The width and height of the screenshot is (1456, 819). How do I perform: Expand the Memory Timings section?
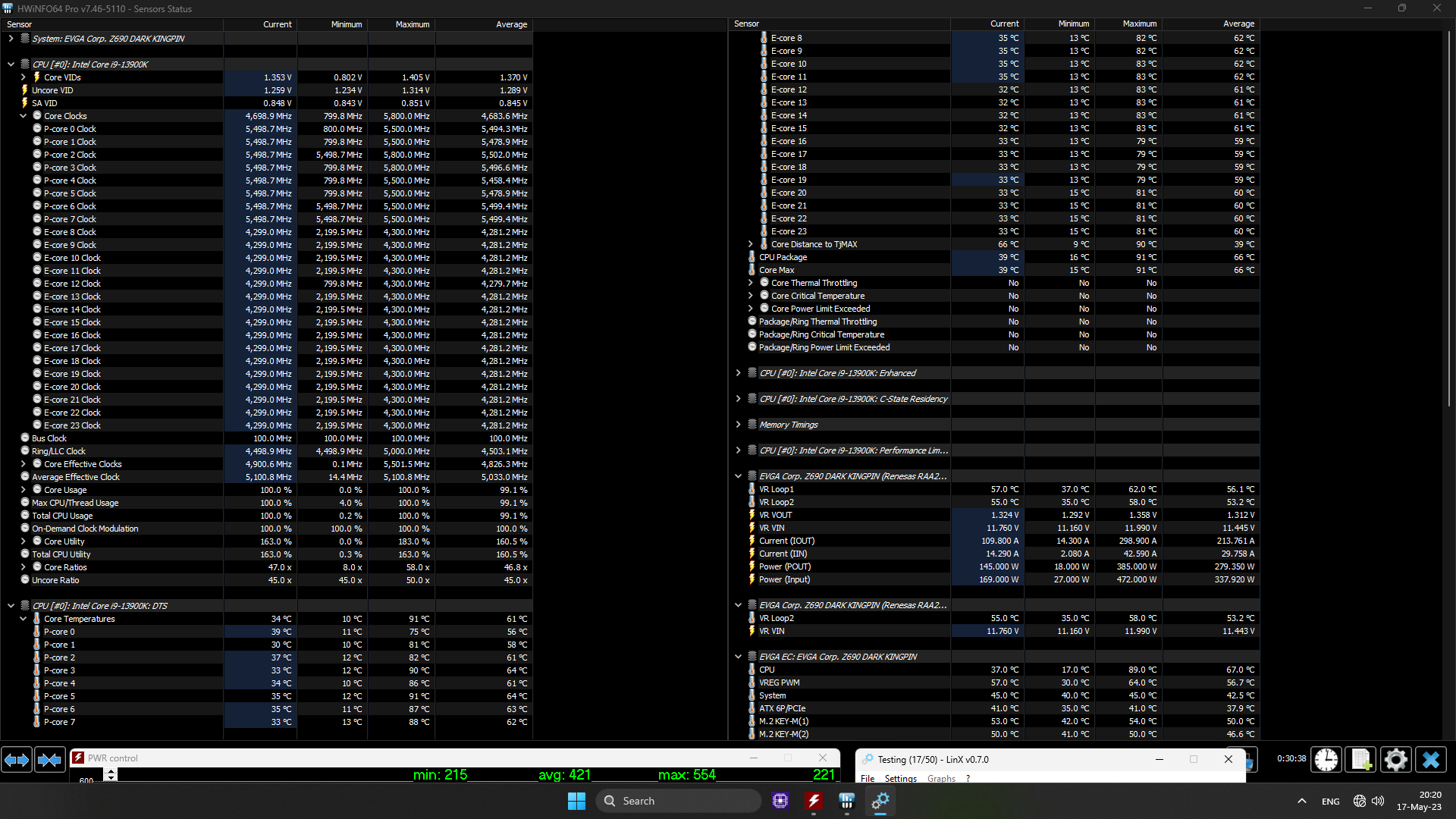click(x=738, y=425)
